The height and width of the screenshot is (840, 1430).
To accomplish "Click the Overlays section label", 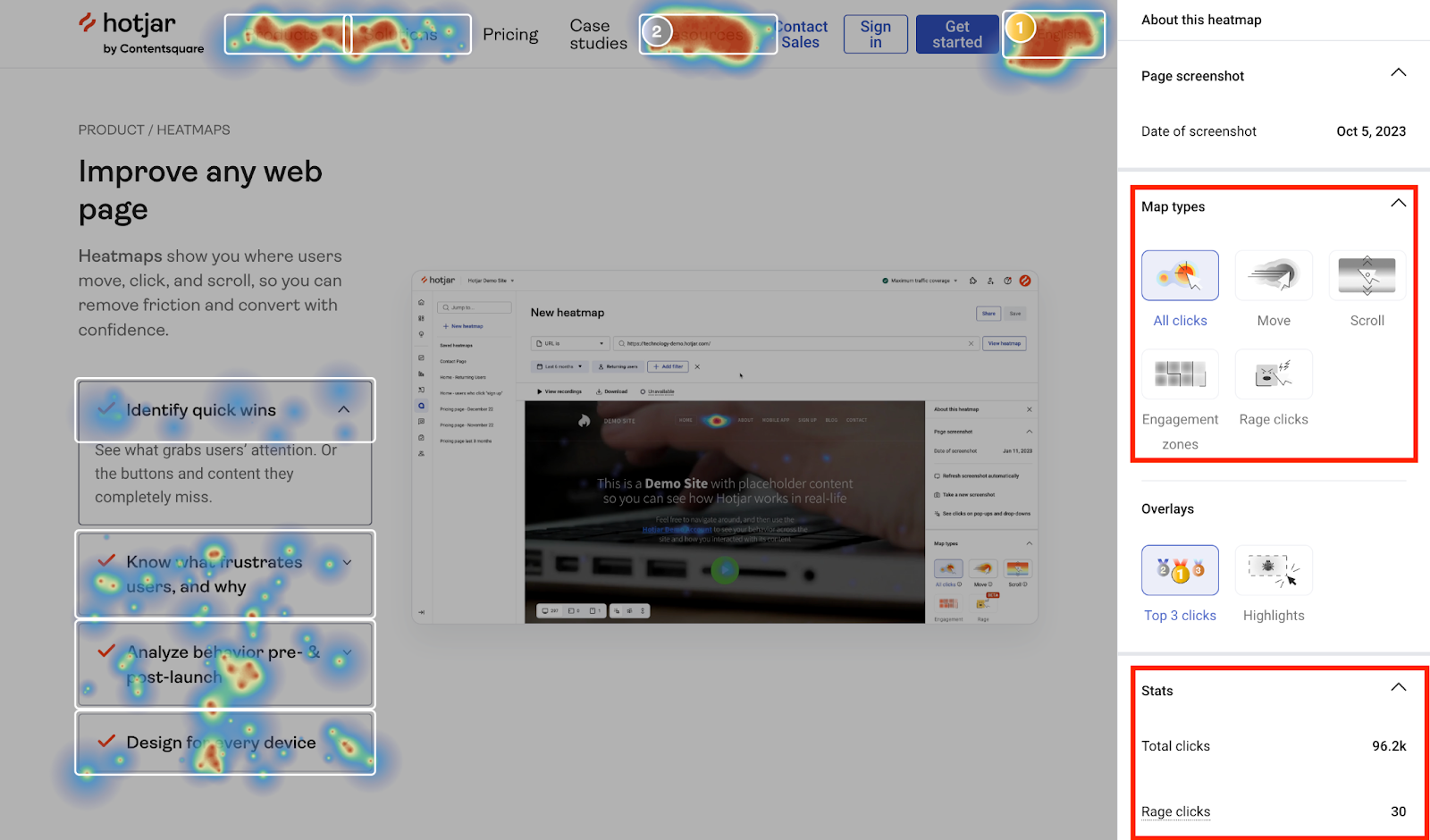I will [1167, 508].
